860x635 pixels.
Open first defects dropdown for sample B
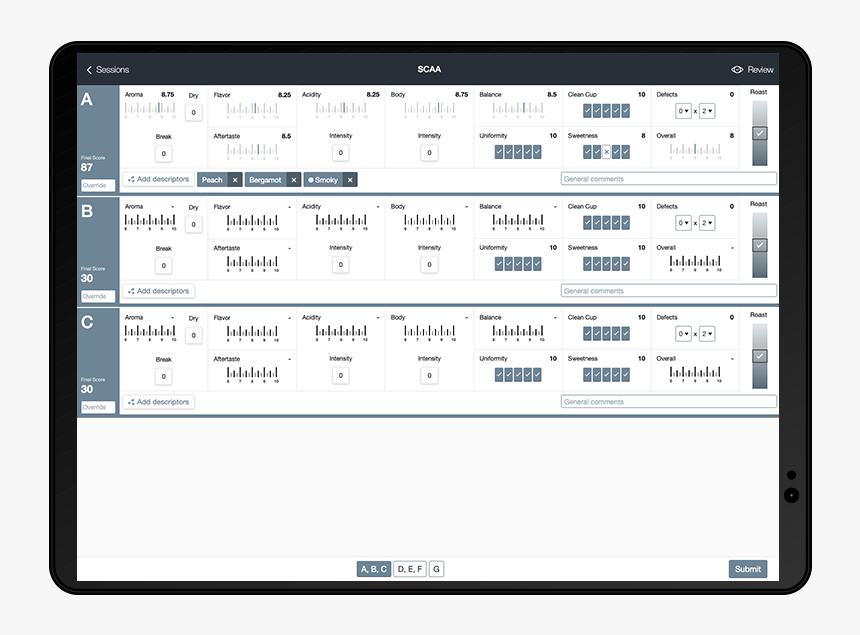tap(683, 223)
